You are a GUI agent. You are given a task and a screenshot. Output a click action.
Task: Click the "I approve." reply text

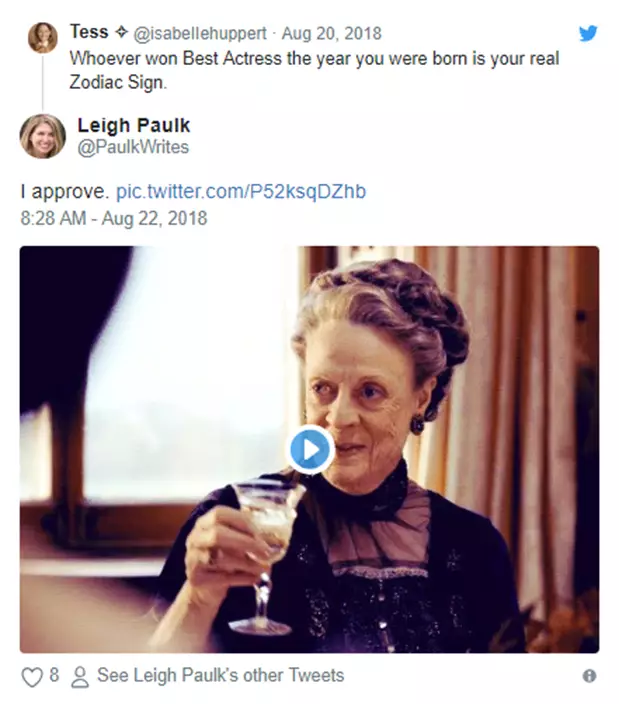[x=64, y=190]
